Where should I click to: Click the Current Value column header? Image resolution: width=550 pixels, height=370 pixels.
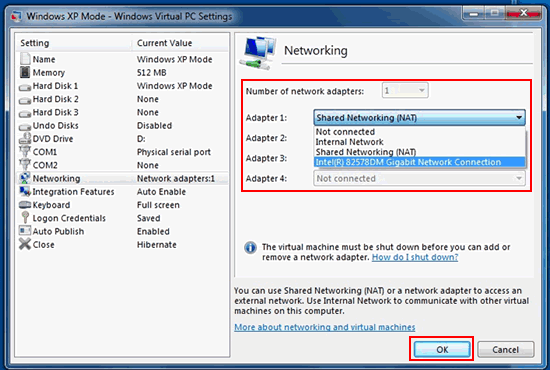pyautogui.click(x=165, y=43)
